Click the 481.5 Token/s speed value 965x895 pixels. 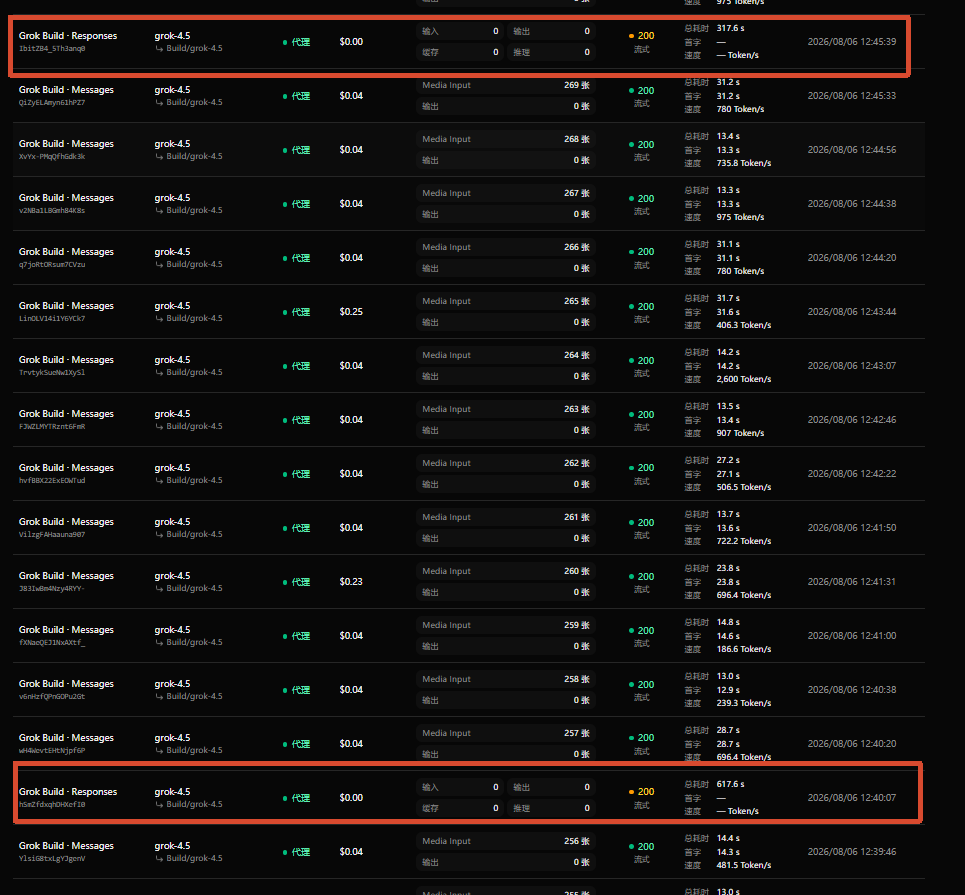point(743,865)
